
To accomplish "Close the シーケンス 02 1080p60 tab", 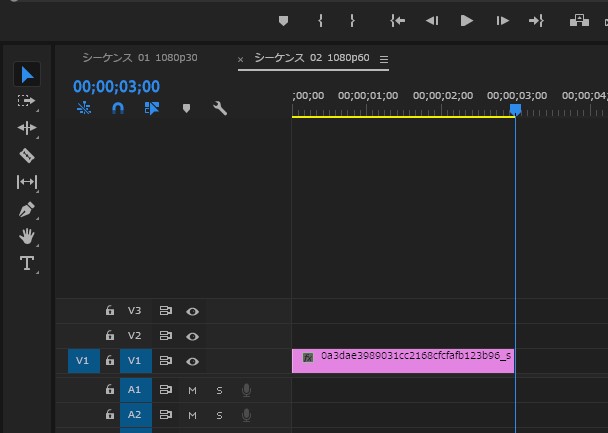I will coord(241,59).
